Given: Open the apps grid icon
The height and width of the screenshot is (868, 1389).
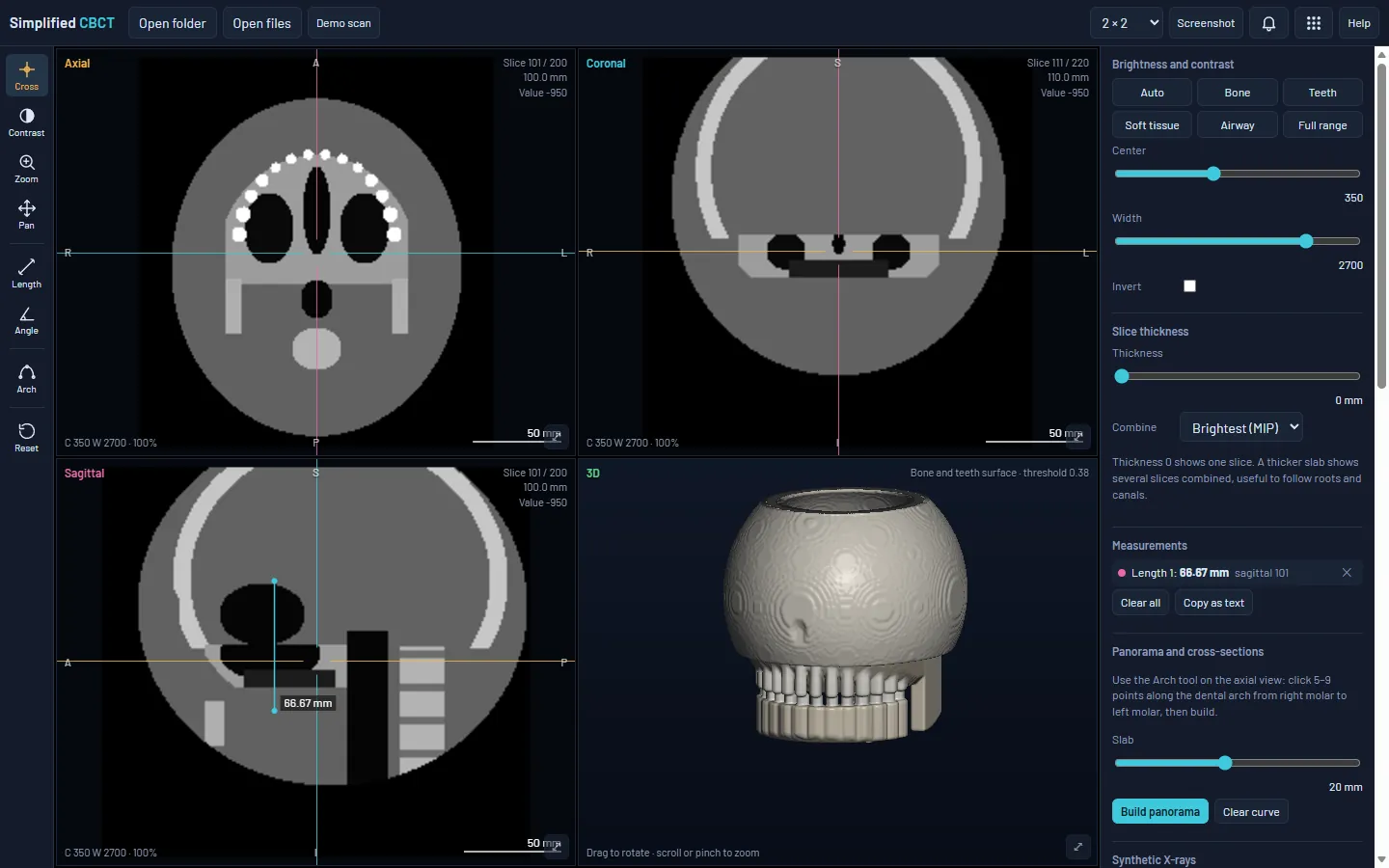Looking at the screenshot, I should pos(1313,23).
